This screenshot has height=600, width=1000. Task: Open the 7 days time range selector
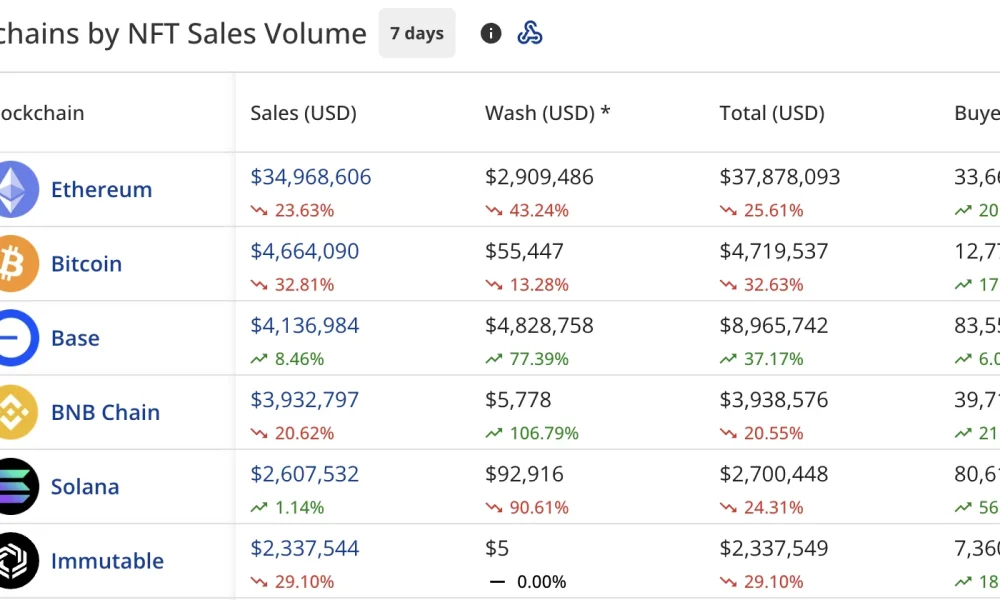[x=417, y=33]
